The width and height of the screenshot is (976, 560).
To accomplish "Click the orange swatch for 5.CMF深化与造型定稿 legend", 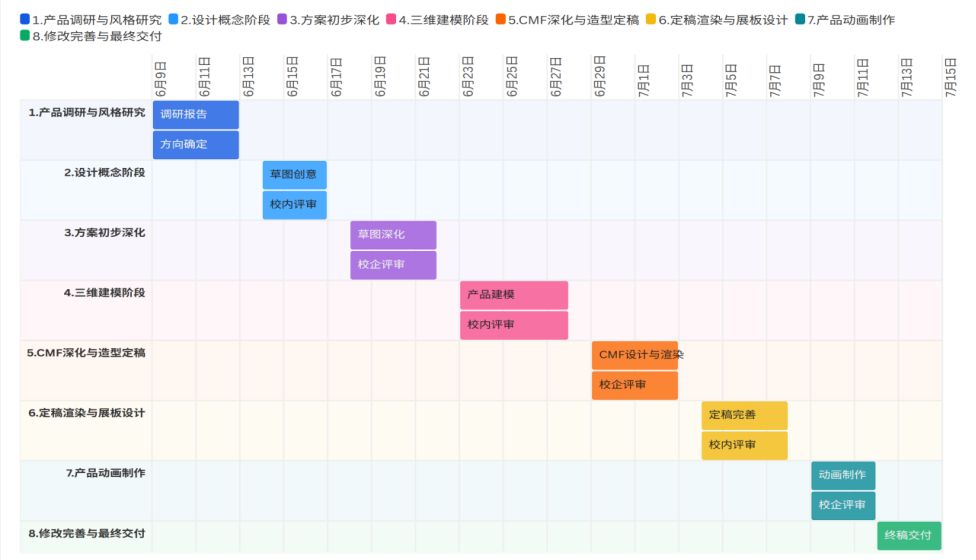I will (x=500, y=19).
